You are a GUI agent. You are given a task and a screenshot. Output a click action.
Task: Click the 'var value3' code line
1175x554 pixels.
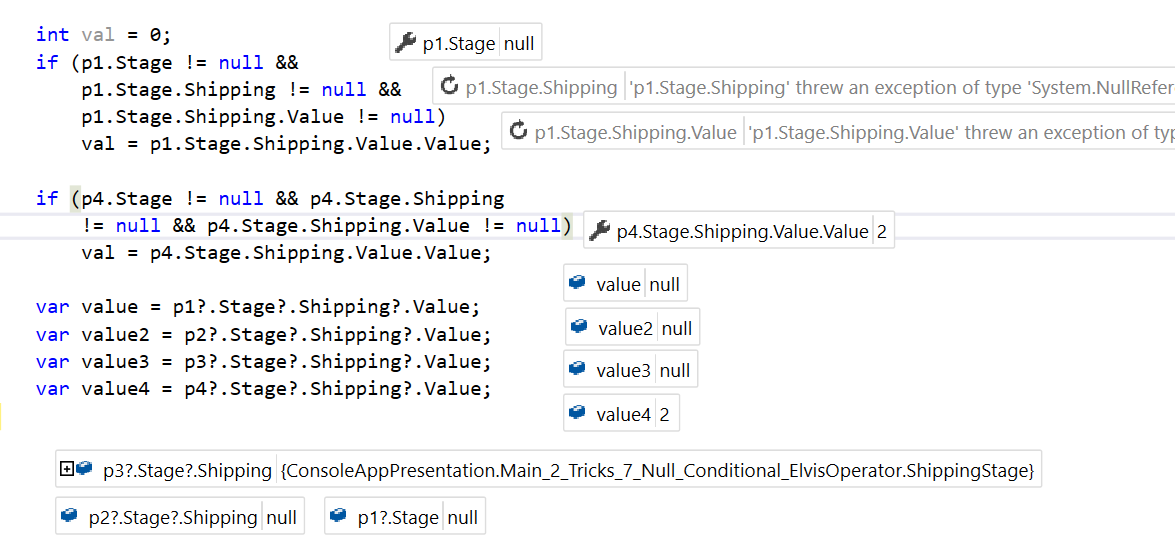(x=264, y=363)
